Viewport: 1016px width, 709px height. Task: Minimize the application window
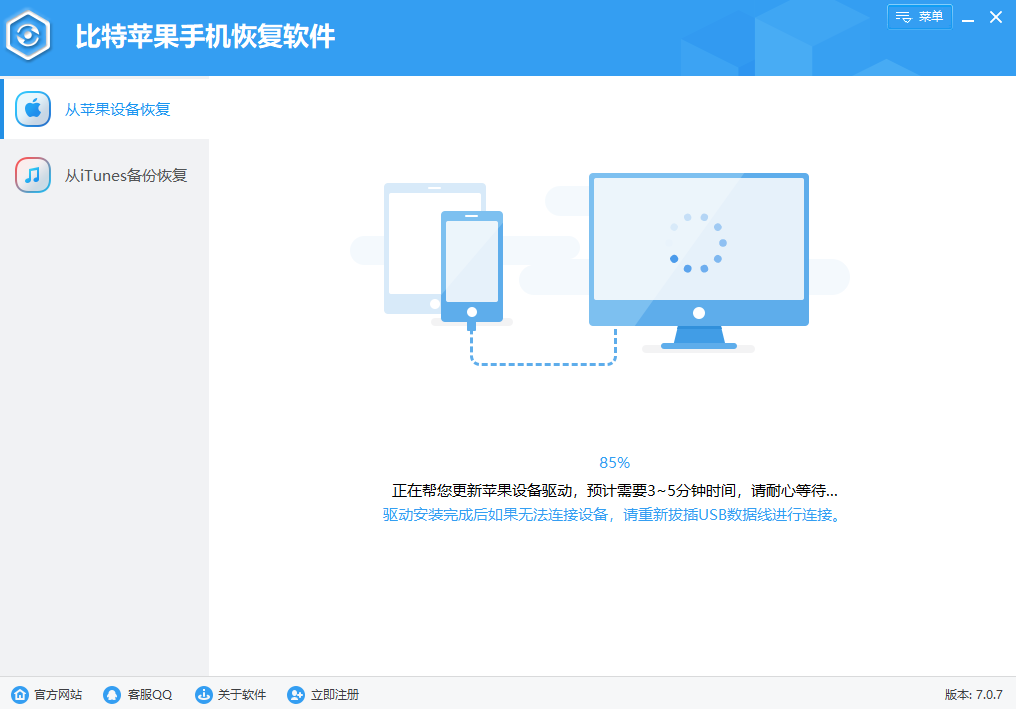(x=966, y=17)
